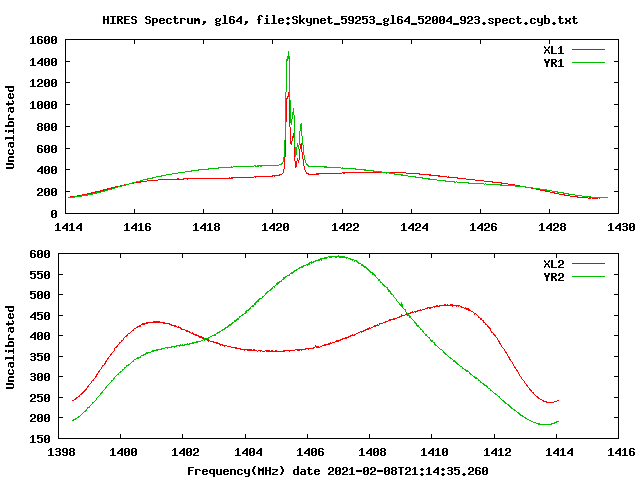This screenshot has width=640, height=480.
Task: Click the 1420 x-axis tick label
Action: [x=275, y=227]
